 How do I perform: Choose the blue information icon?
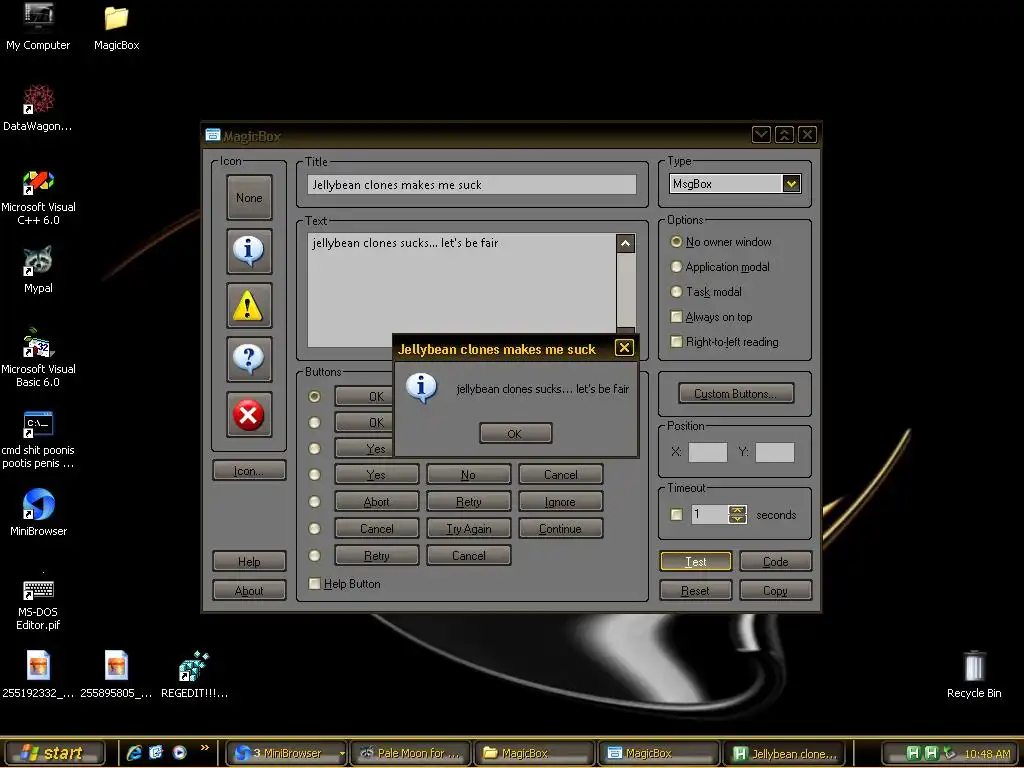coord(249,251)
